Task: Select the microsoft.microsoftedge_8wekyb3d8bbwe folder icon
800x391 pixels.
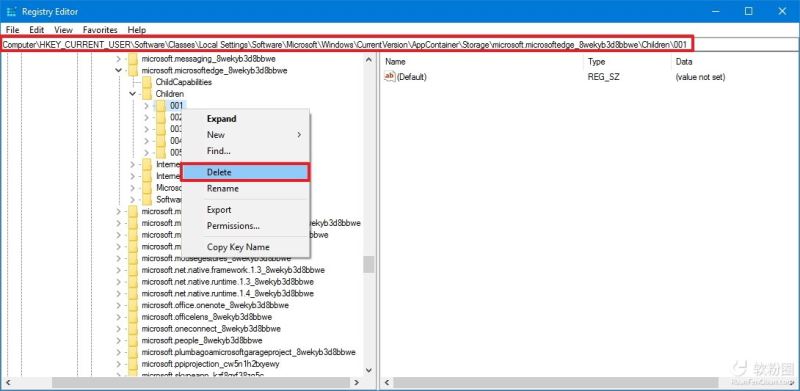Action: 133,70
